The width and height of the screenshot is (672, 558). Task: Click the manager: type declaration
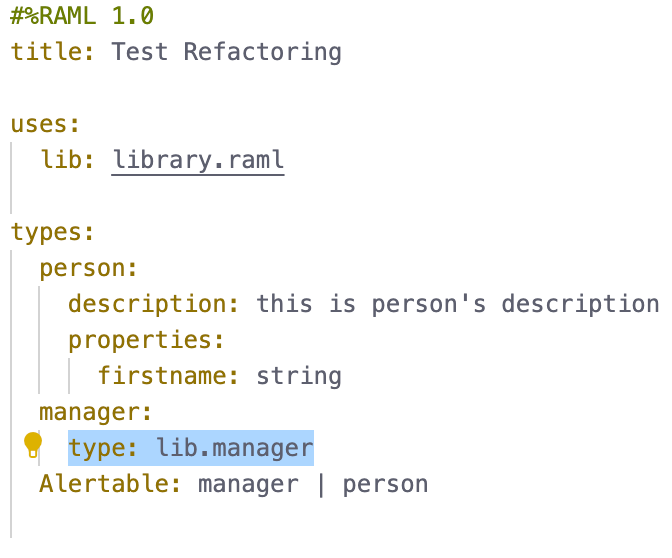tap(94, 412)
